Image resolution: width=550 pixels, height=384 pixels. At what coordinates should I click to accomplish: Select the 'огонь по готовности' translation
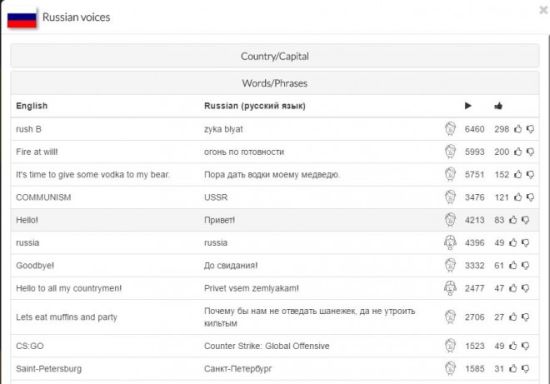click(x=244, y=152)
